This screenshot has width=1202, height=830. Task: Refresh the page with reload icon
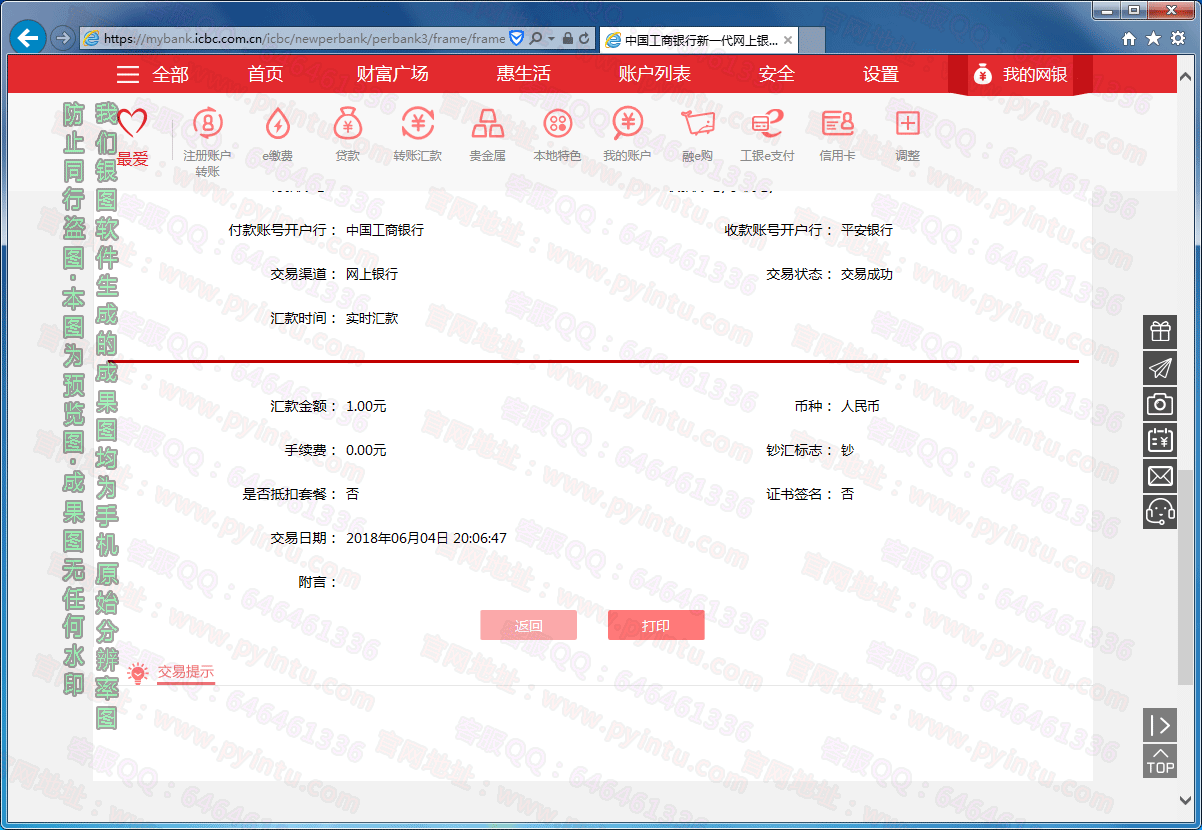pos(584,38)
